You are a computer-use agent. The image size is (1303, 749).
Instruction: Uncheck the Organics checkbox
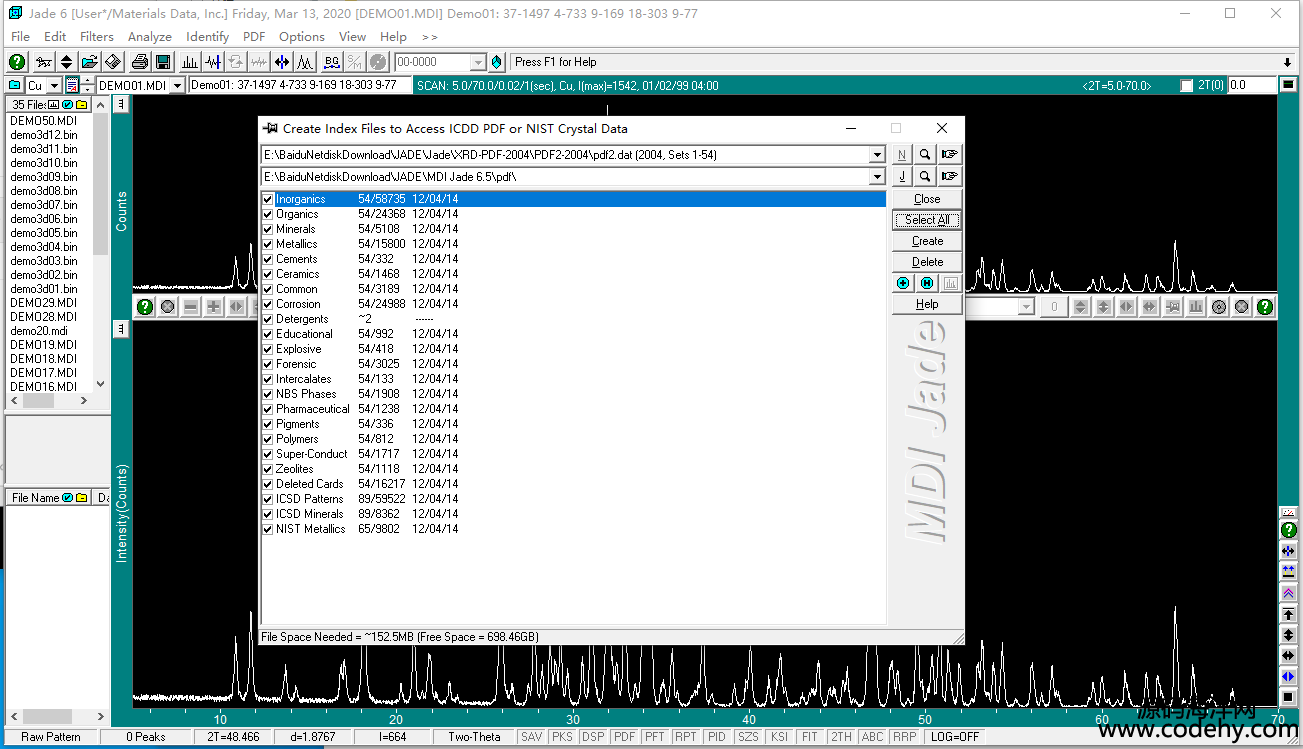point(268,214)
